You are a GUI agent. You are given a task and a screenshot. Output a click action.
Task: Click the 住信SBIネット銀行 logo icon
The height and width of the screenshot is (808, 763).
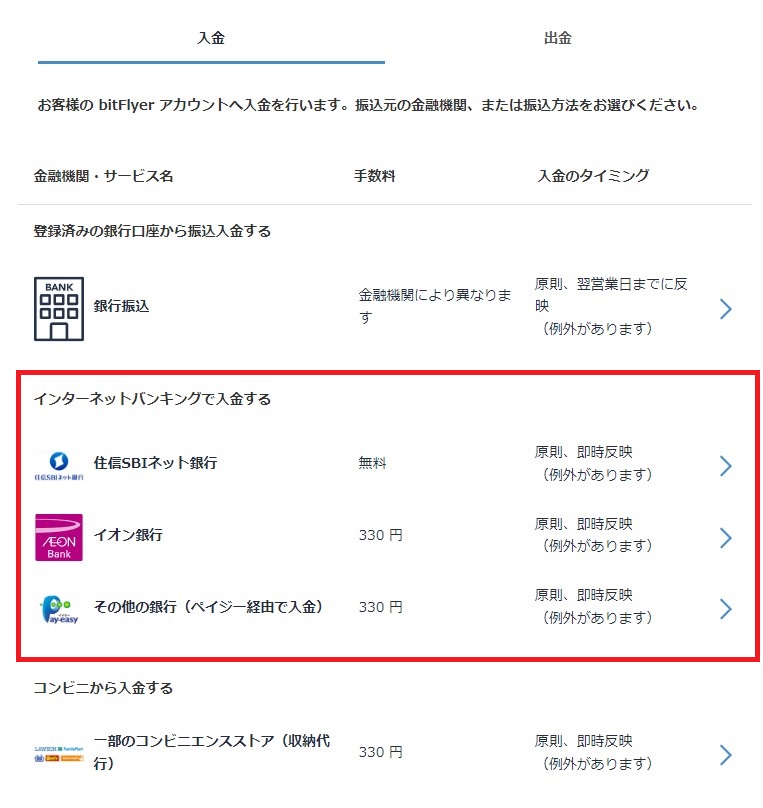pos(59,465)
